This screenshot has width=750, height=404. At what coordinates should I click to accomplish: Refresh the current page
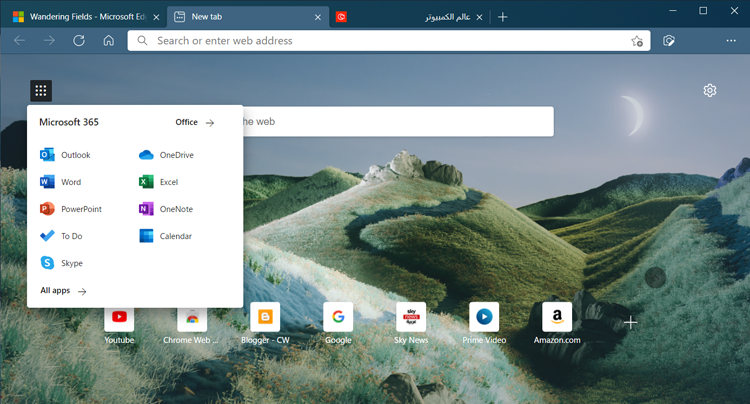(x=79, y=41)
